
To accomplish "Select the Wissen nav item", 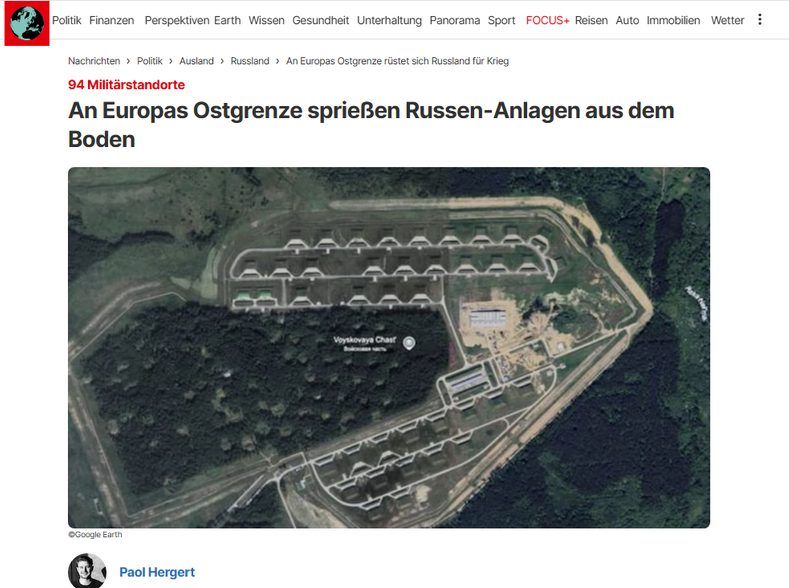I will point(266,20).
